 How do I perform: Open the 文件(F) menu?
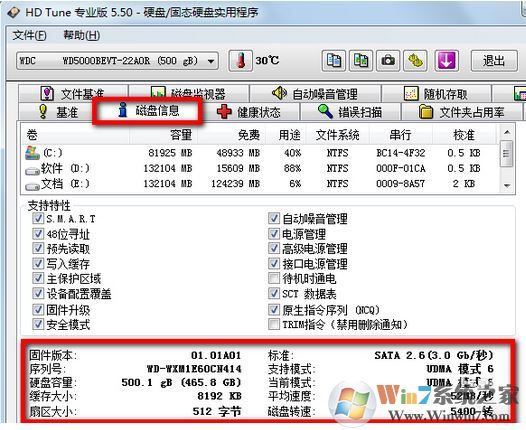29,35
